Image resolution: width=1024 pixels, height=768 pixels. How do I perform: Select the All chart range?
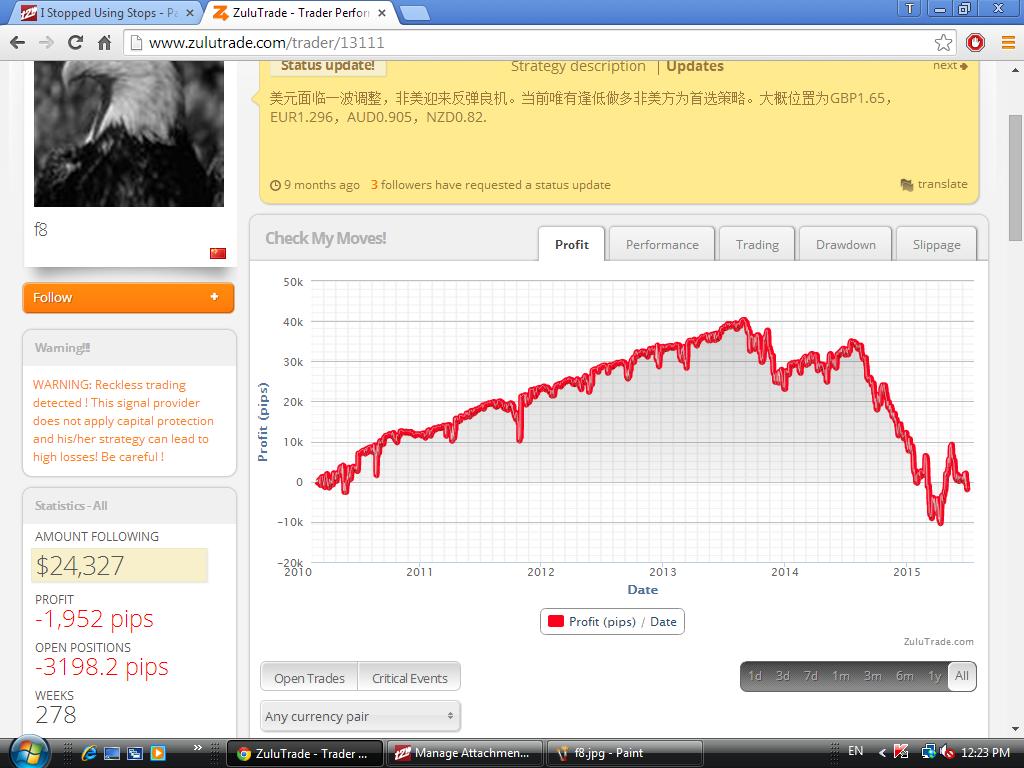coord(962,676)
